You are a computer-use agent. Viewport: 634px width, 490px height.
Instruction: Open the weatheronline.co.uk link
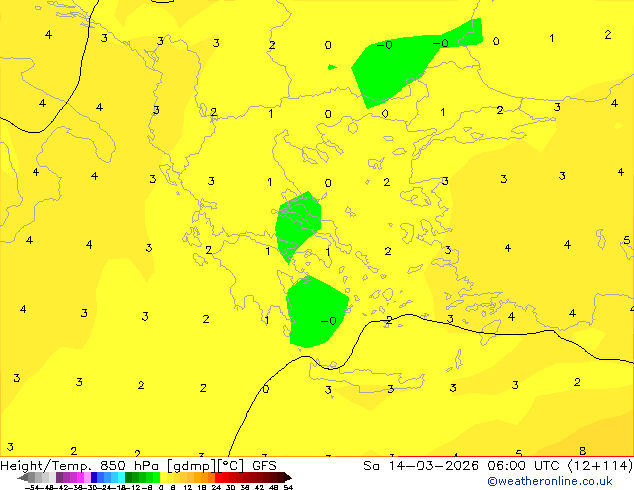(x=550, y=481)
